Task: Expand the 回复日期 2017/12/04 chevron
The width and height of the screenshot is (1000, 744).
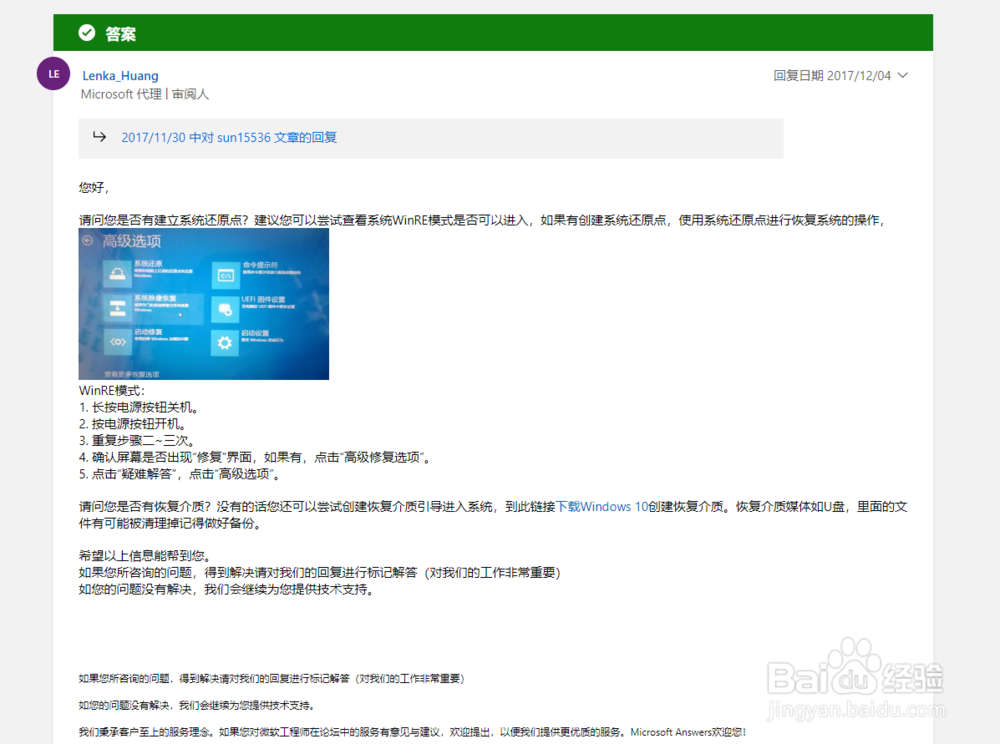Action: click(x=902, y=75)
